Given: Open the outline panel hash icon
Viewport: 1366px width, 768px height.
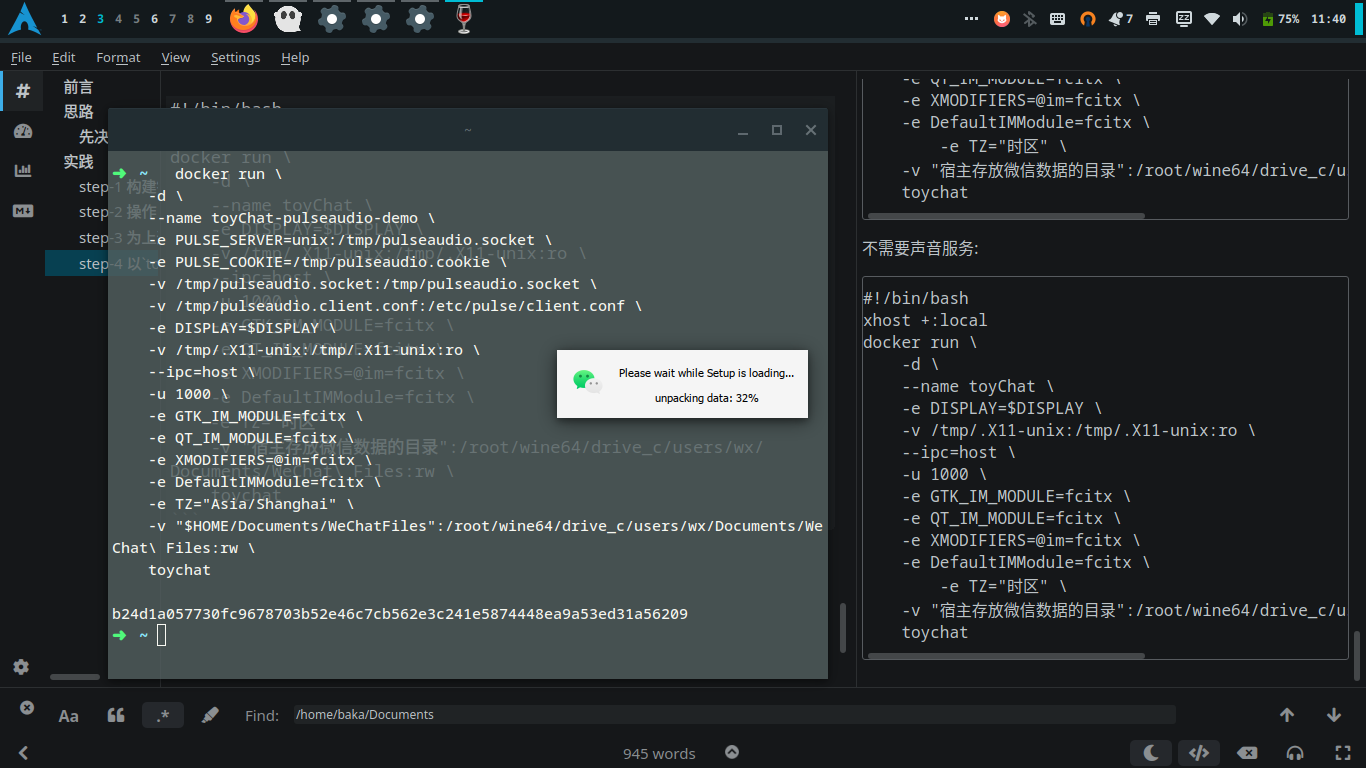Looking at the screenshot, I should click(x=22, y=91).
